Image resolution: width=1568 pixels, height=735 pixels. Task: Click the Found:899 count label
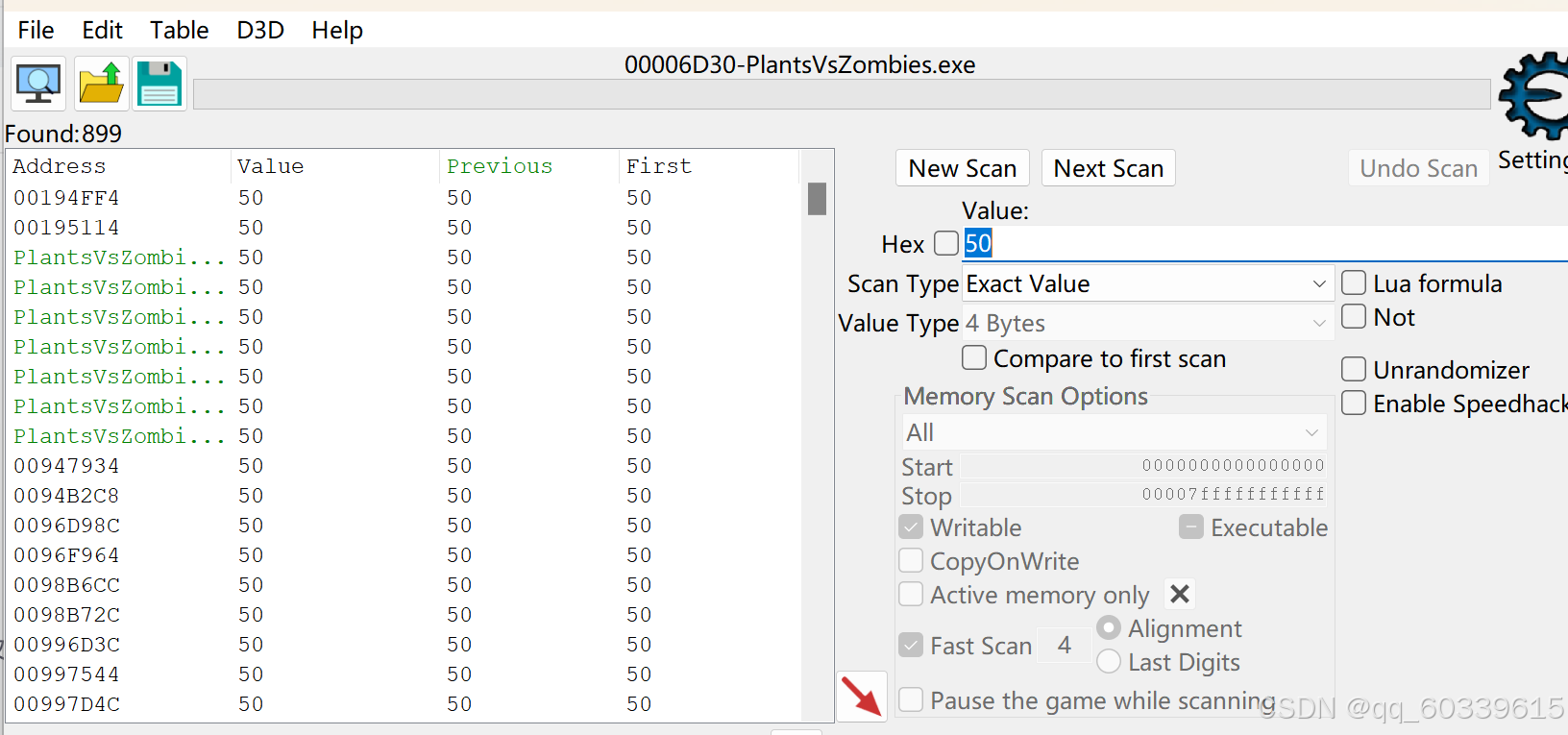click(x=63, y=133)
